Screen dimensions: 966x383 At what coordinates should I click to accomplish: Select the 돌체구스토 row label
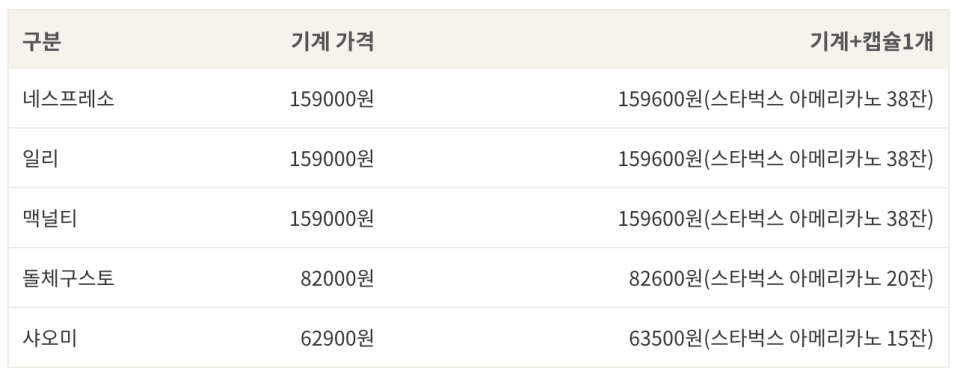[x=68, y=278]
